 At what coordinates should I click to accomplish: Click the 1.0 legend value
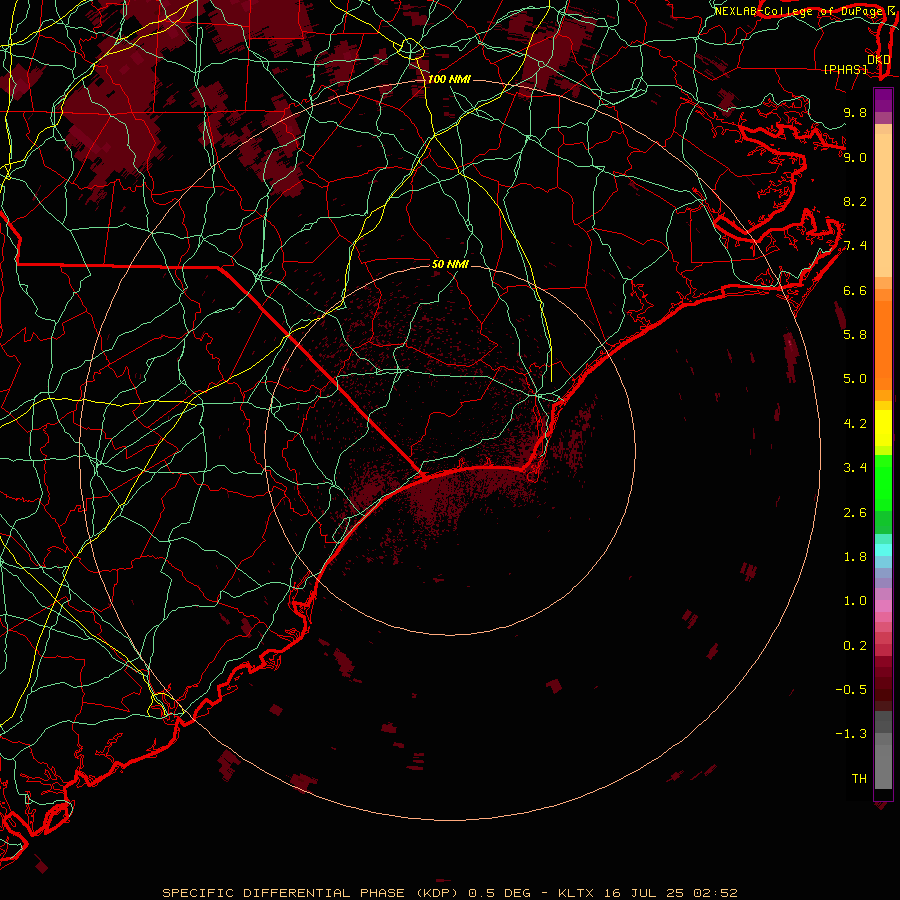coord(855,601)
